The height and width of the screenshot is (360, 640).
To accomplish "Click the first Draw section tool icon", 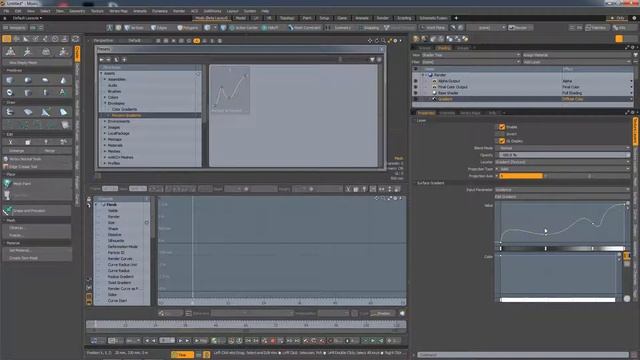I will click(10, 112).
